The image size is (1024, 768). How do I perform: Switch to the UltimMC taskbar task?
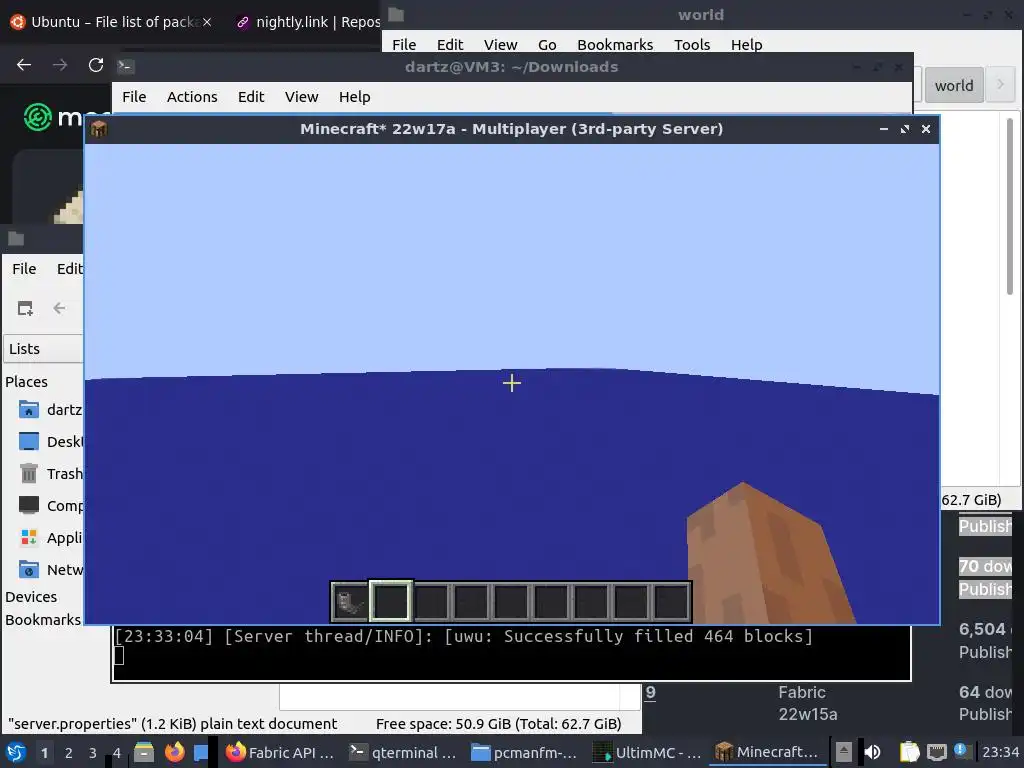coord(647,752)
